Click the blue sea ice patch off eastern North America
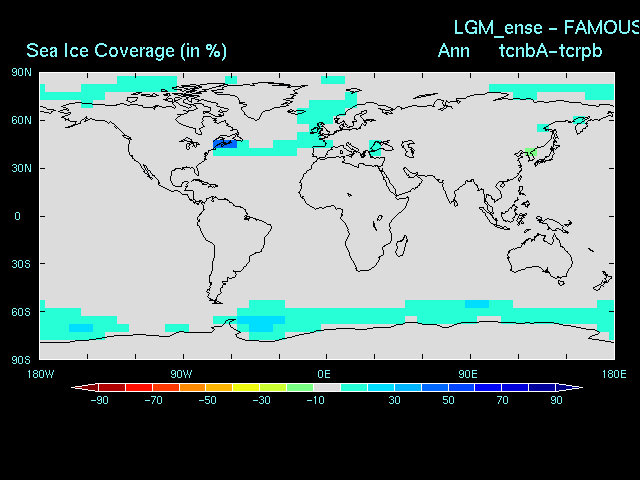The image size is (640, 480). coord(225,144)
